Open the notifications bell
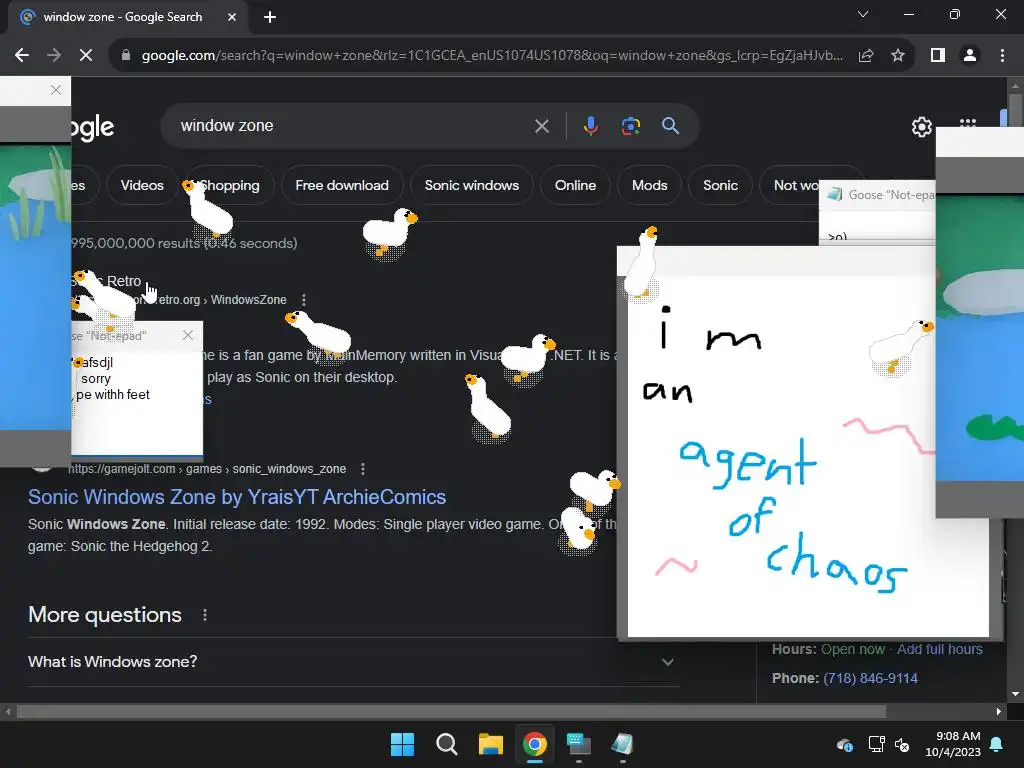 click(x=997, y=744)
